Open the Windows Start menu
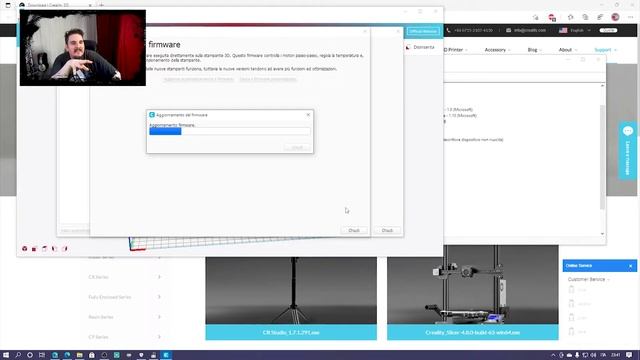 click(x=6, y=355)
